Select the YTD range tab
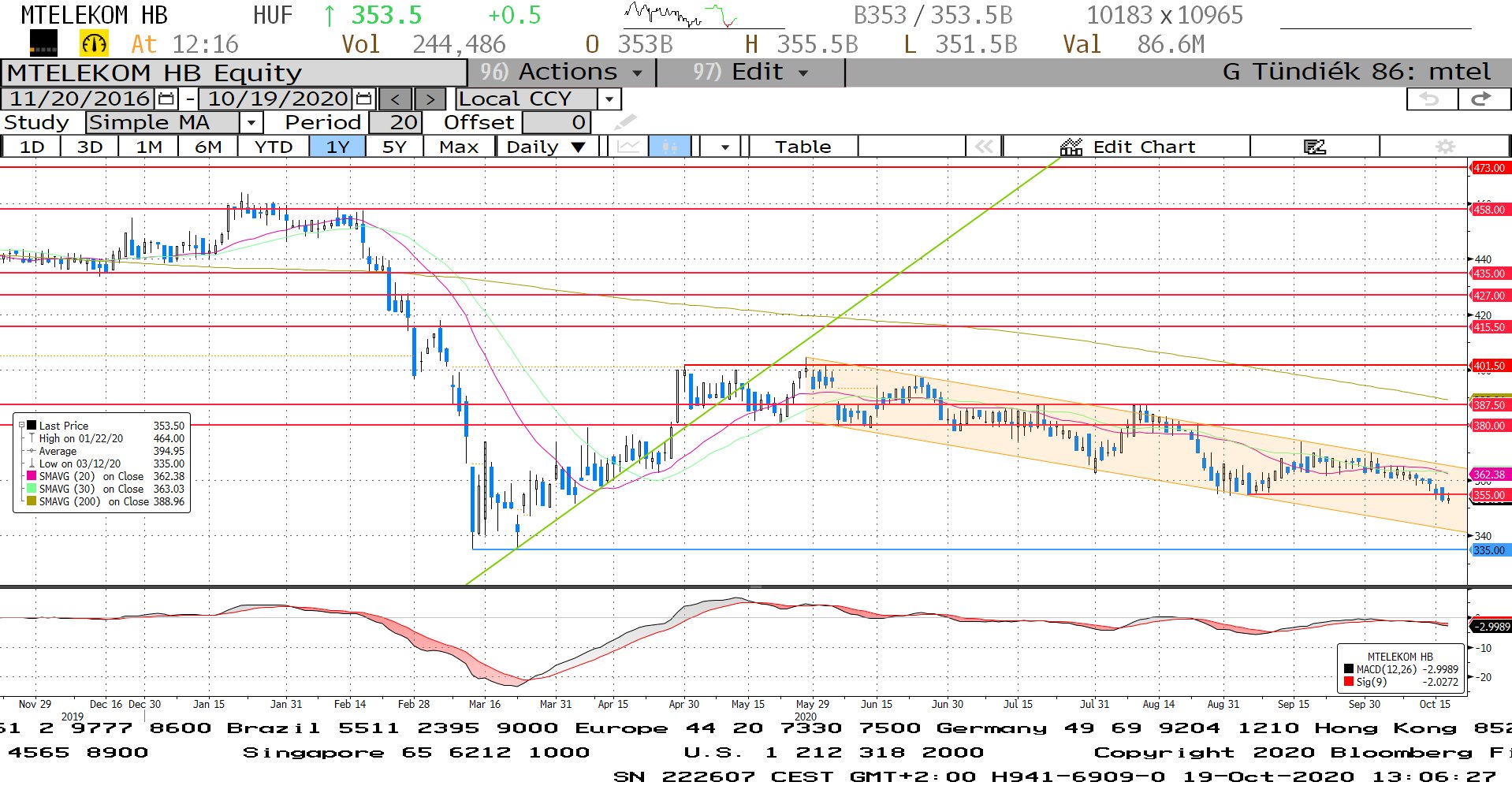Image resolution: width=1512 pixels, height=808 pixels. (x=274, y=147)
